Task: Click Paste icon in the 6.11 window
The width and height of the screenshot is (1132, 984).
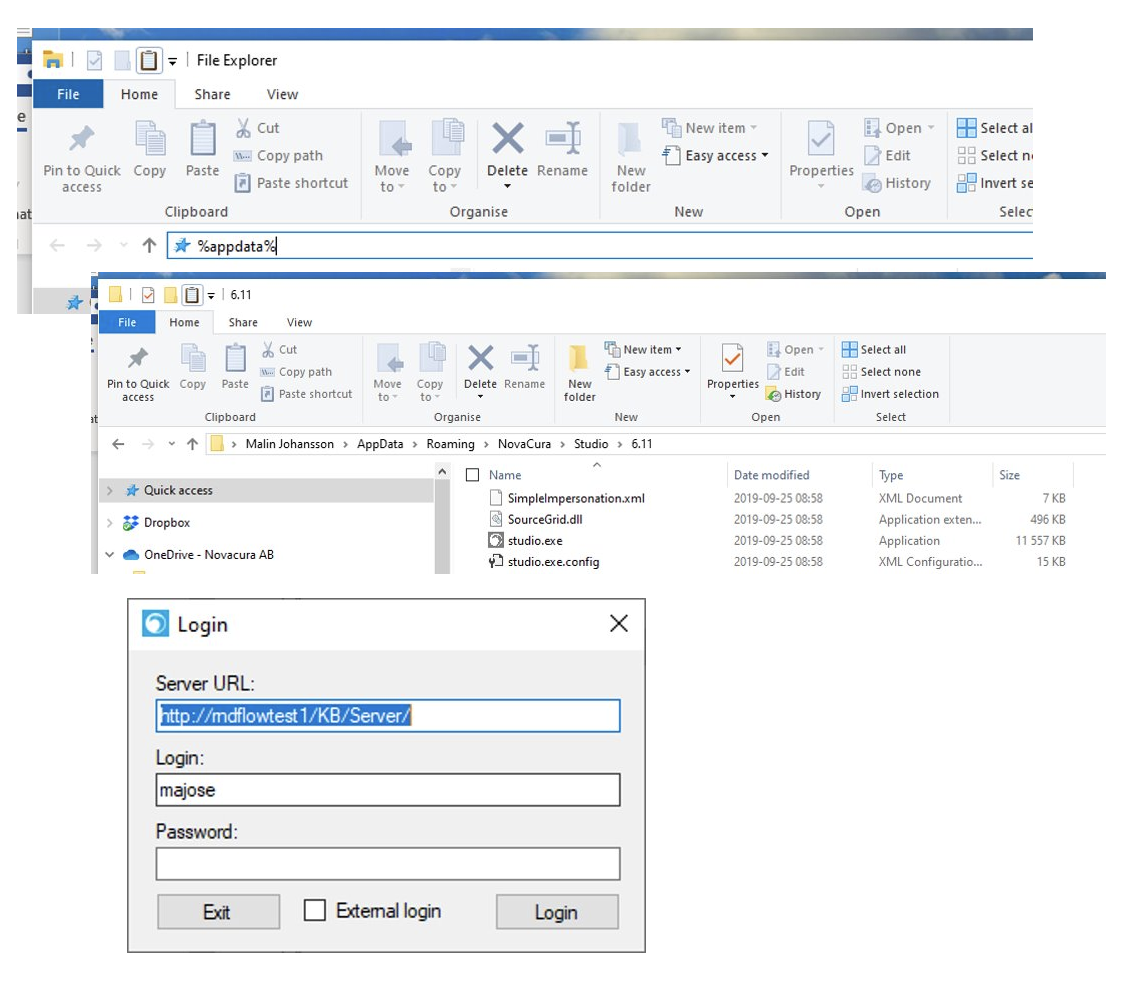Action: pyautogui.click(x=235, y=358)
